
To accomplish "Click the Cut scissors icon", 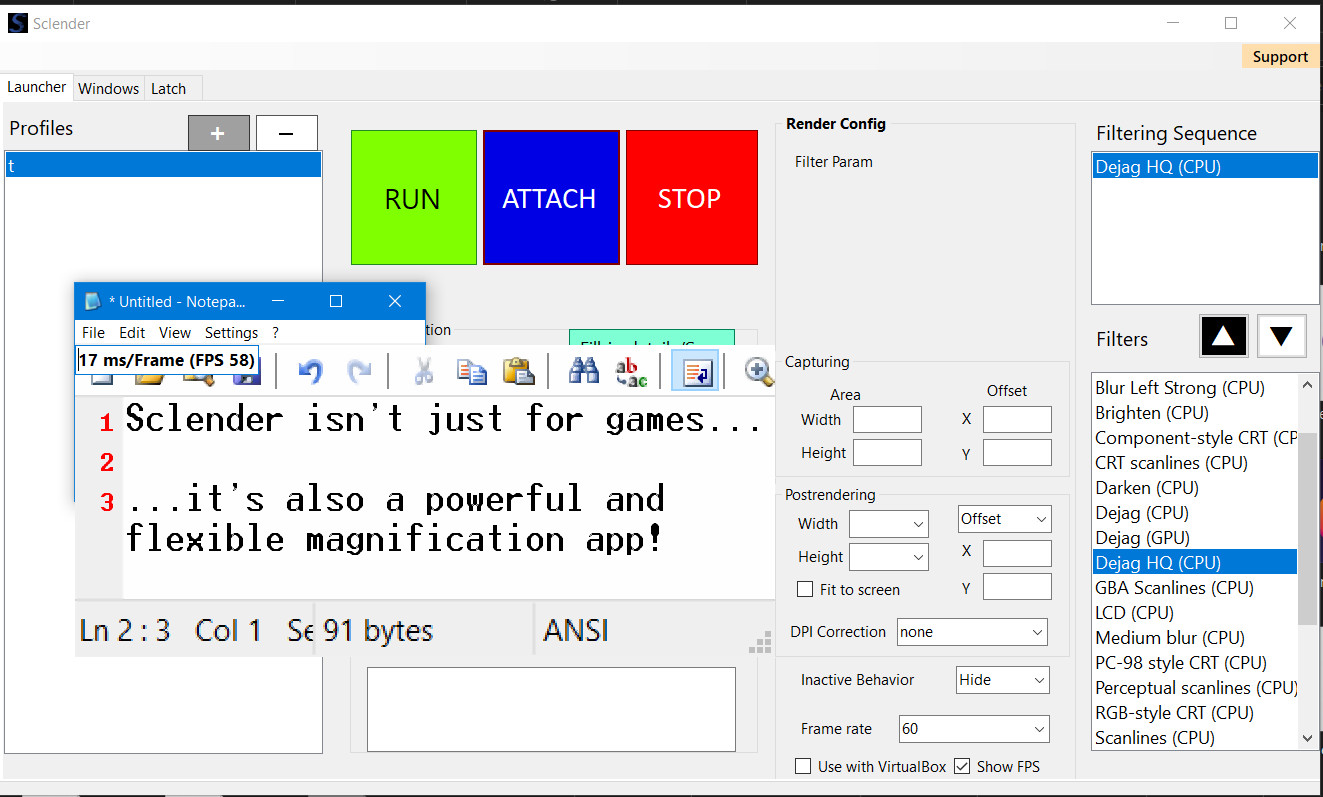I will pos(423,371).
